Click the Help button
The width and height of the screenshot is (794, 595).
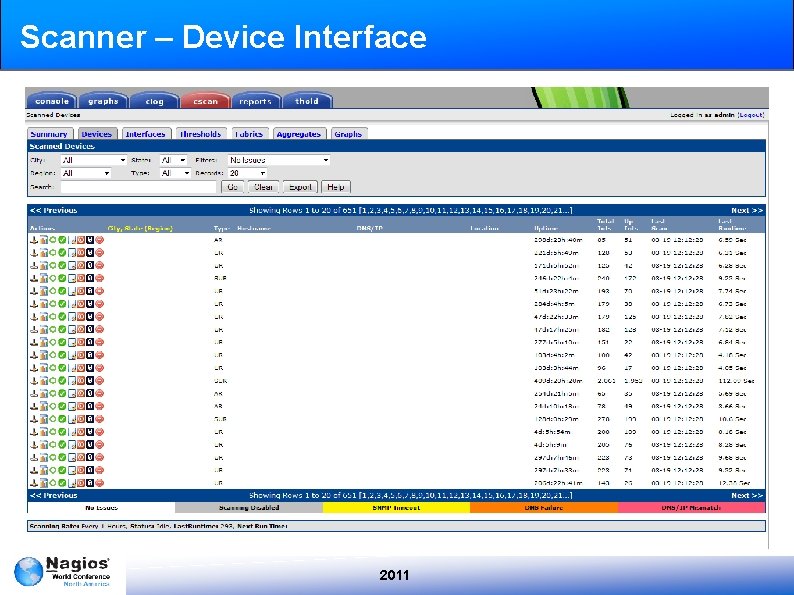pyautogui.click(x=336, y=187)
